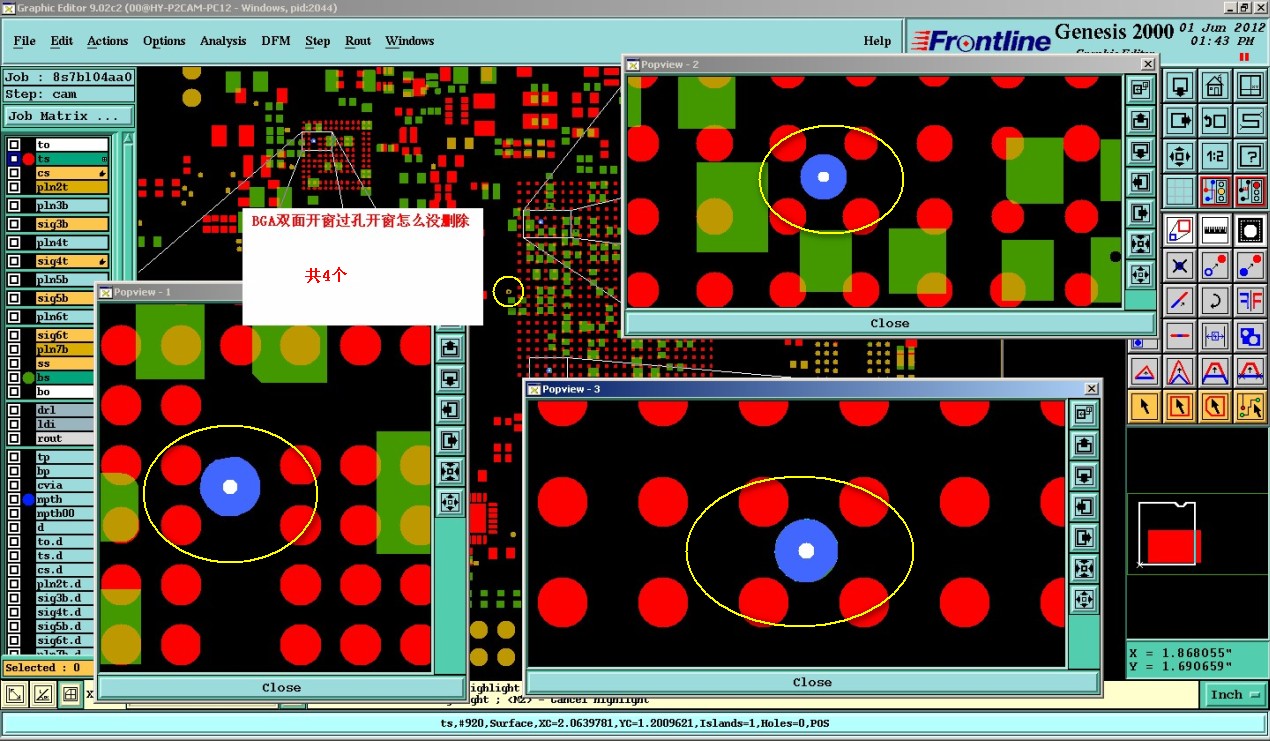The image size is (1270, 741).
Task: Click the 1:2 zoom scale icon
Action: (1215, 155)
